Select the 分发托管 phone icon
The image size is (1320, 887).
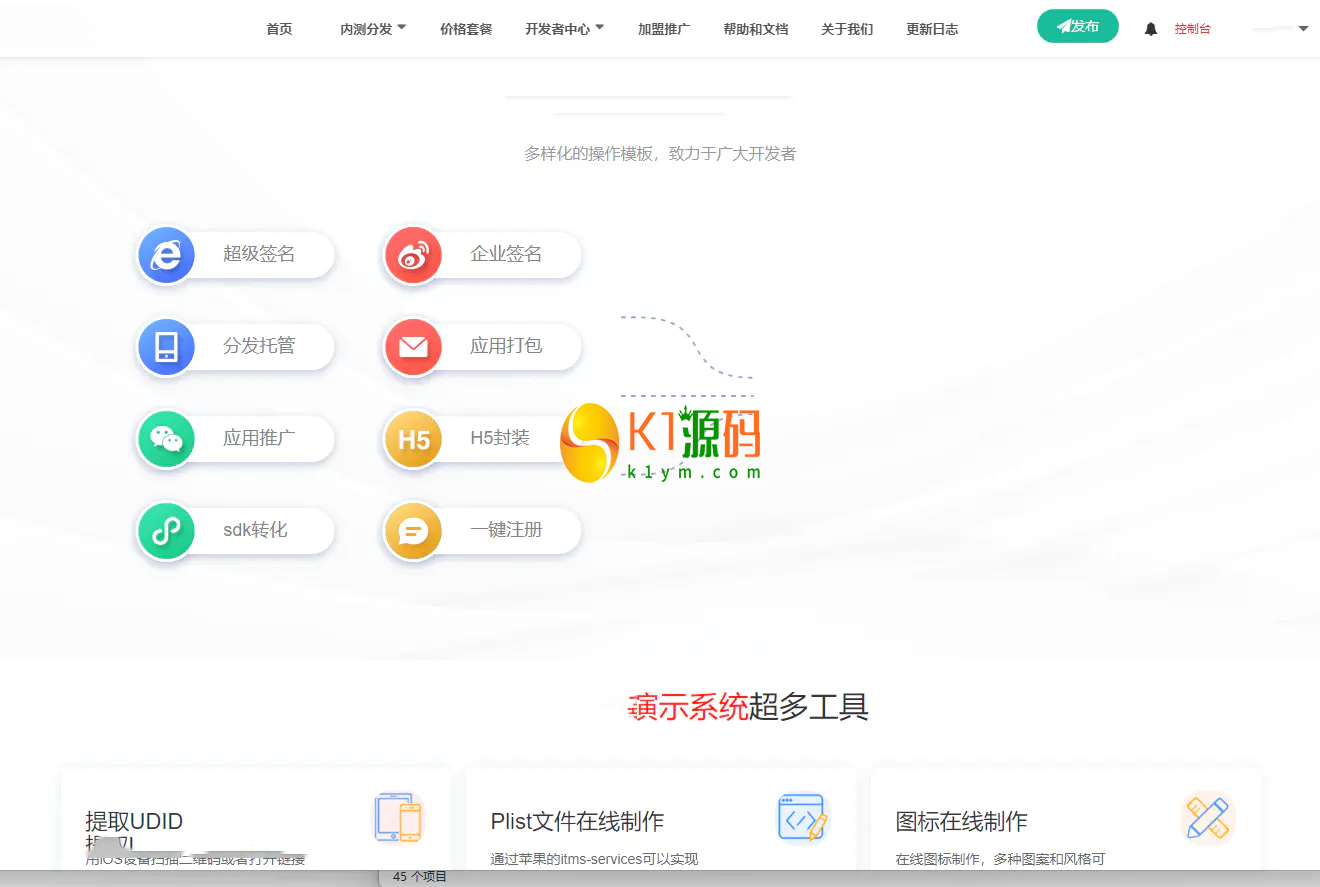click(166, 347)
